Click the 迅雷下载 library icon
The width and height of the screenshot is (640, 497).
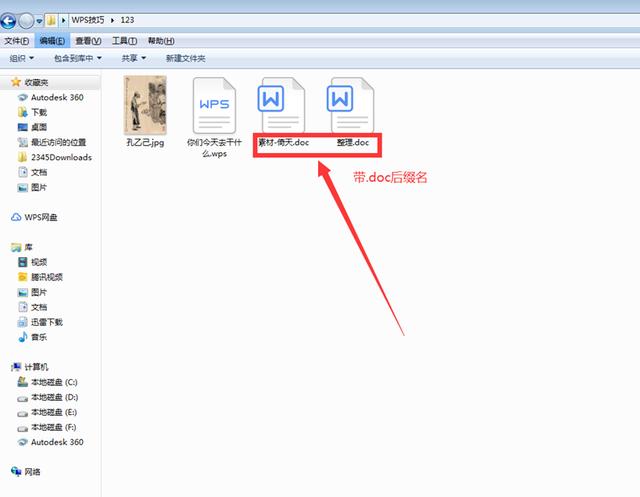pyautogui.click(x=22, y=322)
